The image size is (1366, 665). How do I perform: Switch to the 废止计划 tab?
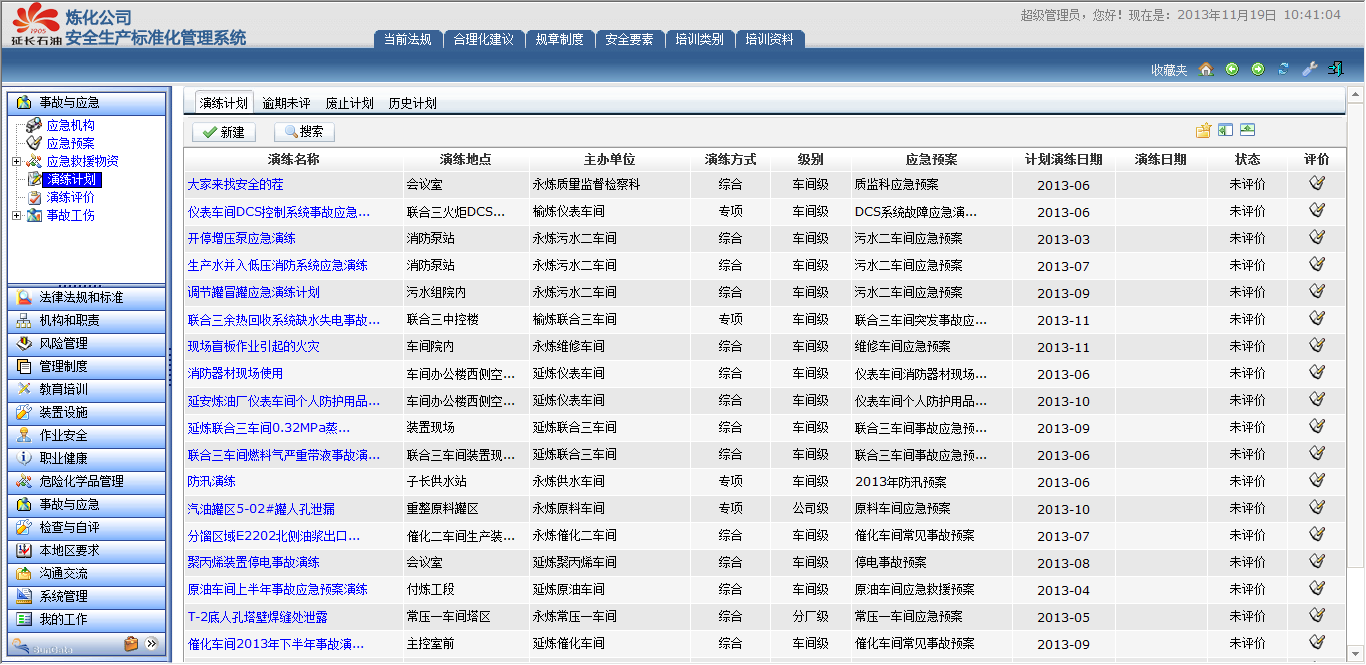(x=349, y=103)
